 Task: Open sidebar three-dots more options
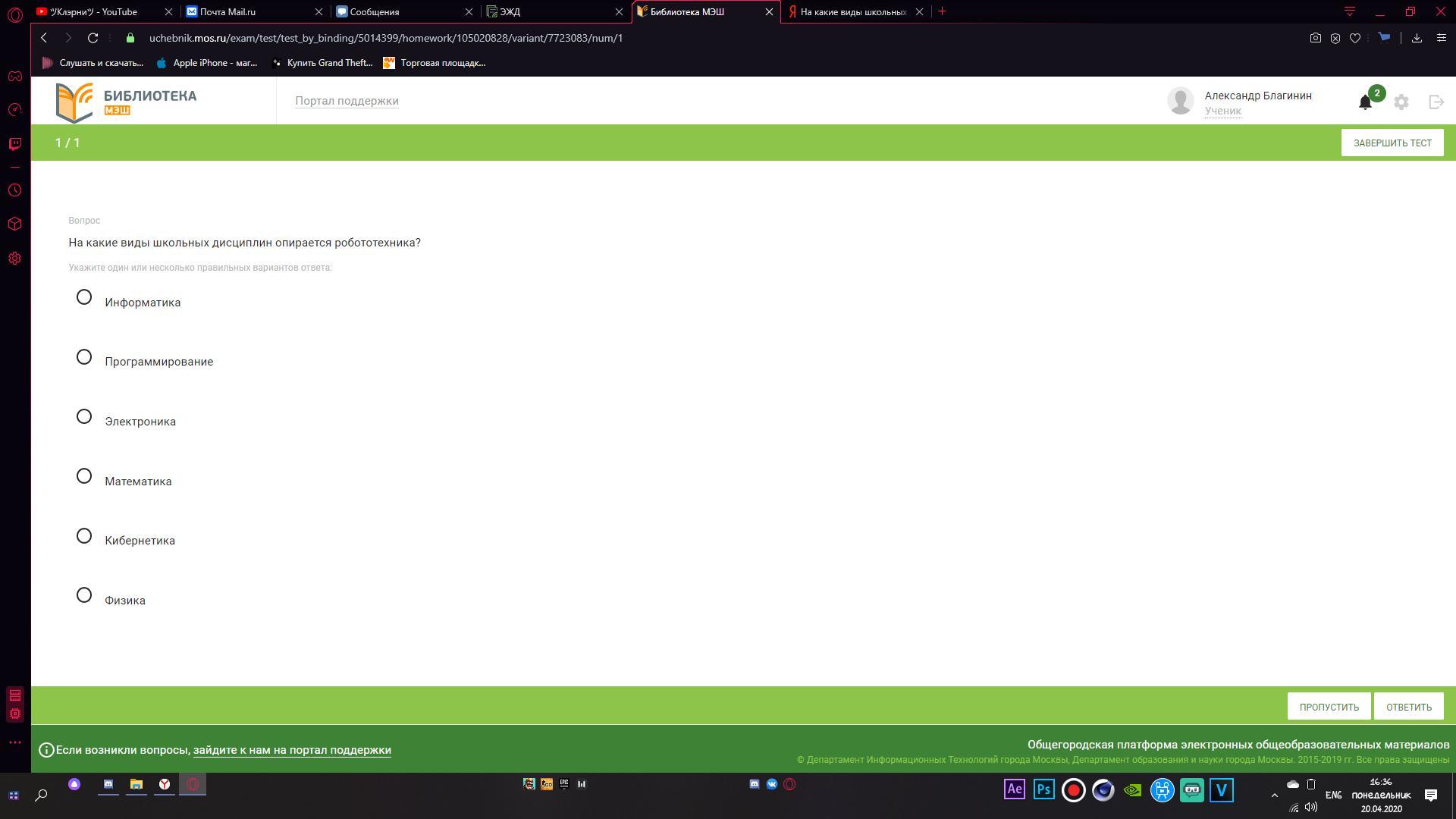coord(15,742)
